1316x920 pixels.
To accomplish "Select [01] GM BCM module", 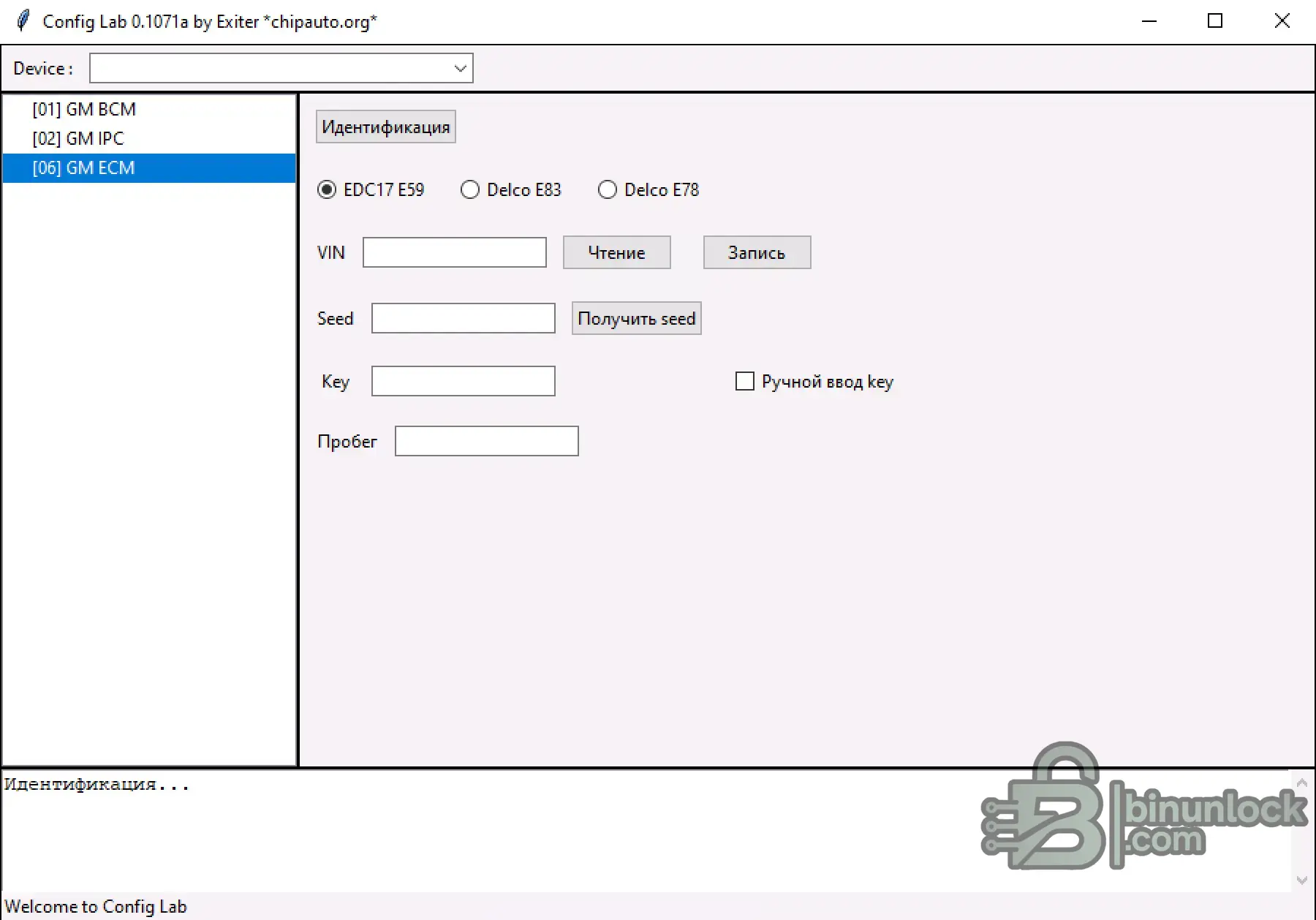I will [149, 110].
